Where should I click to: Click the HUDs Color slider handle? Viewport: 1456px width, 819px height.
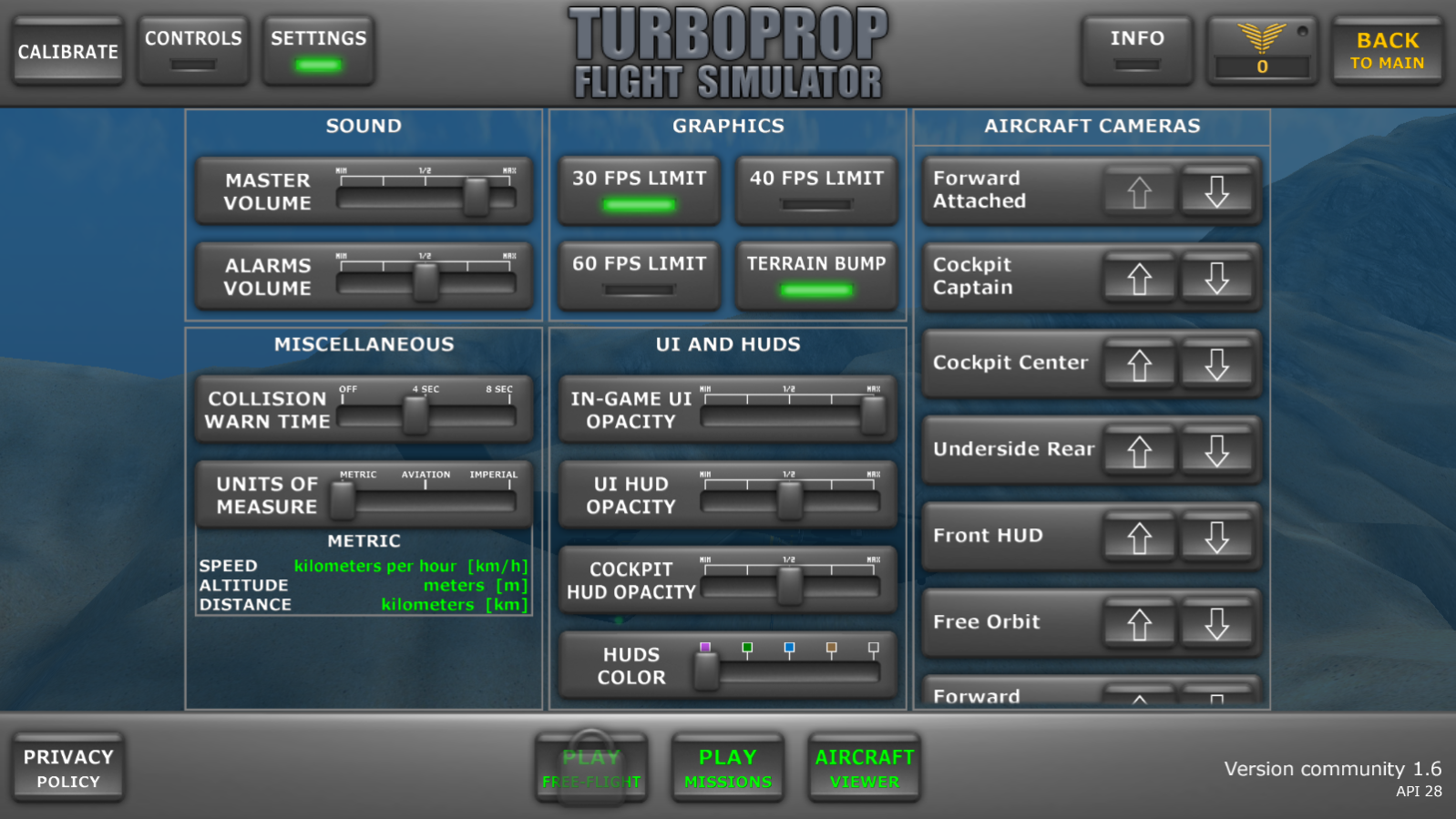point(706,672)
